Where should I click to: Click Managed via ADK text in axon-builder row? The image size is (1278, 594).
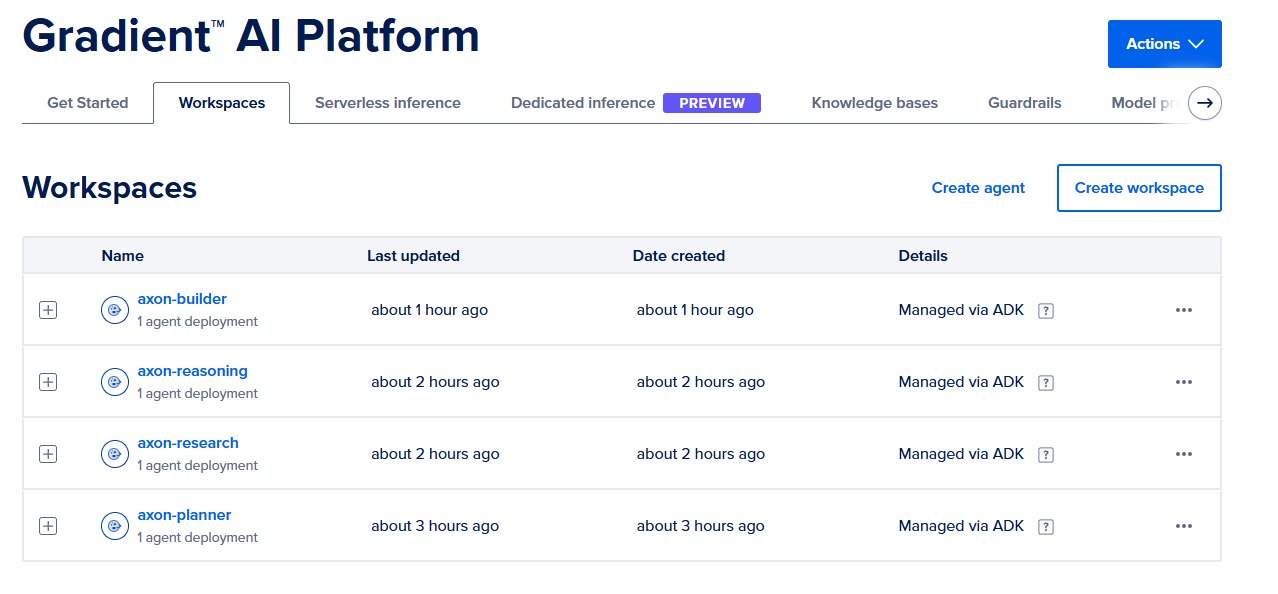click(x=961, y=310)
